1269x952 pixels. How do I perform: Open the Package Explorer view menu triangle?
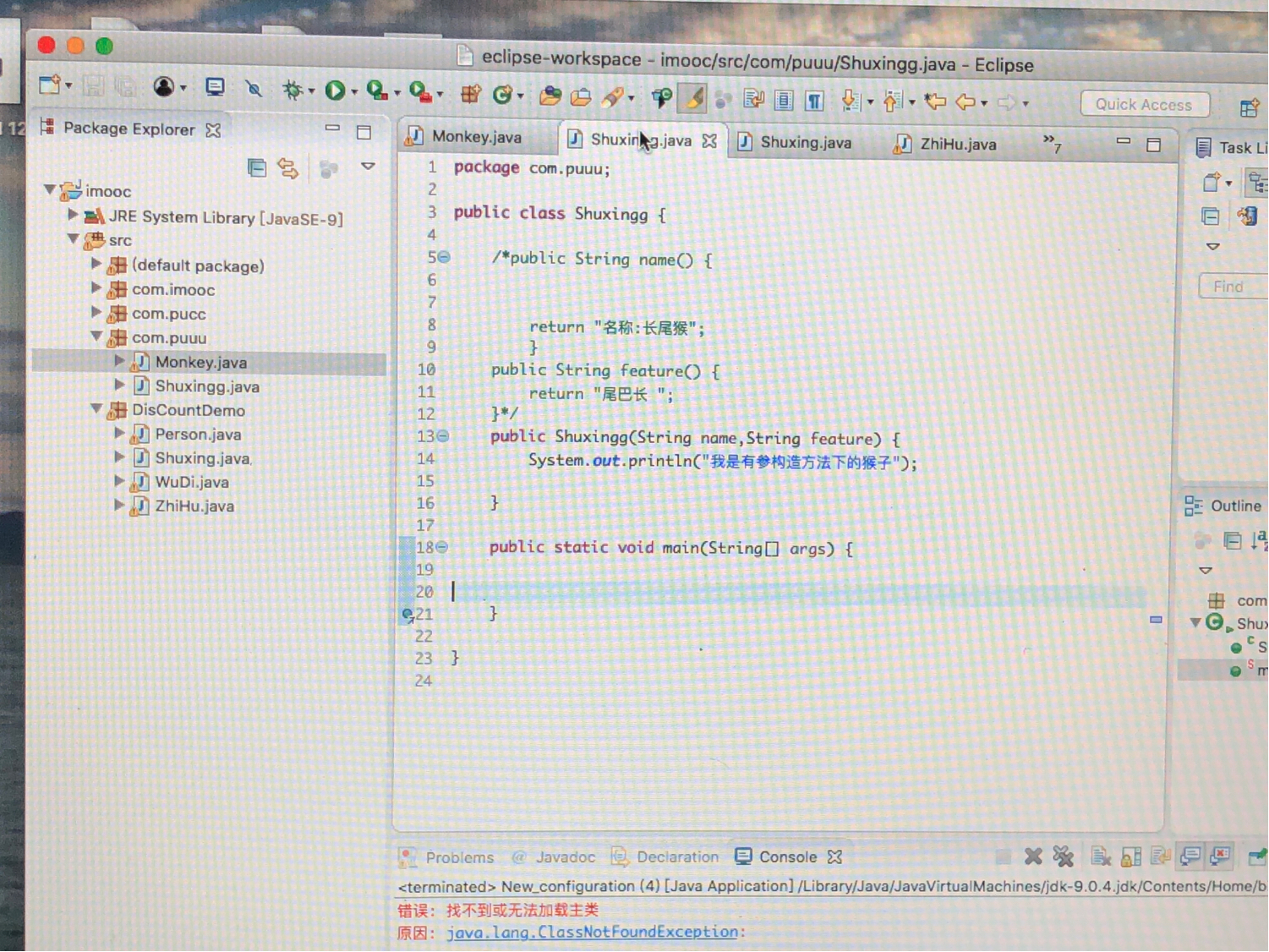click(x=368, y=167)
